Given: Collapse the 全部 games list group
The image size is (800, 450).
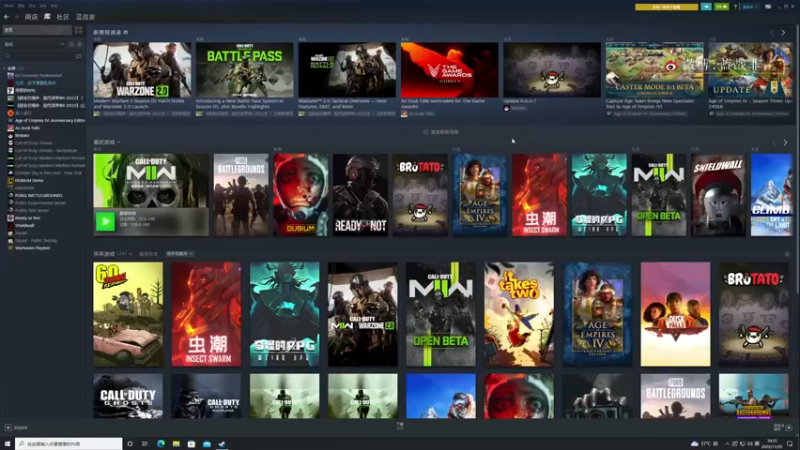Looking at the screenshot, I should [5, 68].
